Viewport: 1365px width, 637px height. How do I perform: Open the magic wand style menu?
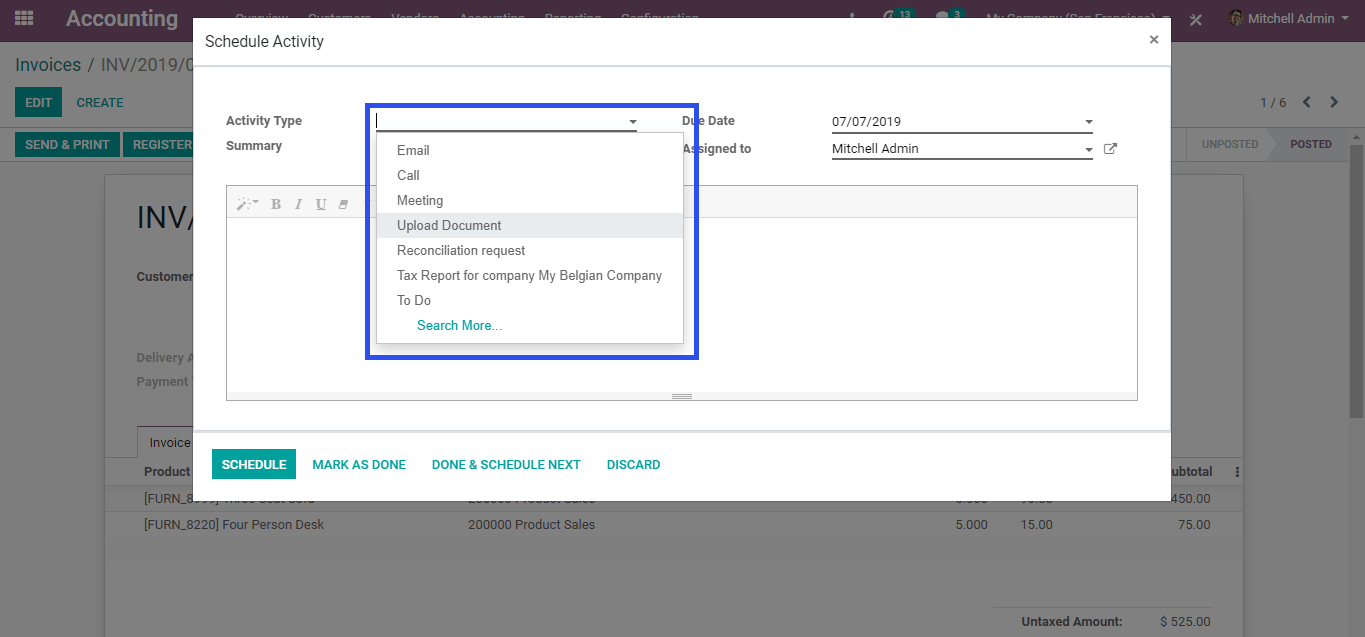(x=246, y=204)
